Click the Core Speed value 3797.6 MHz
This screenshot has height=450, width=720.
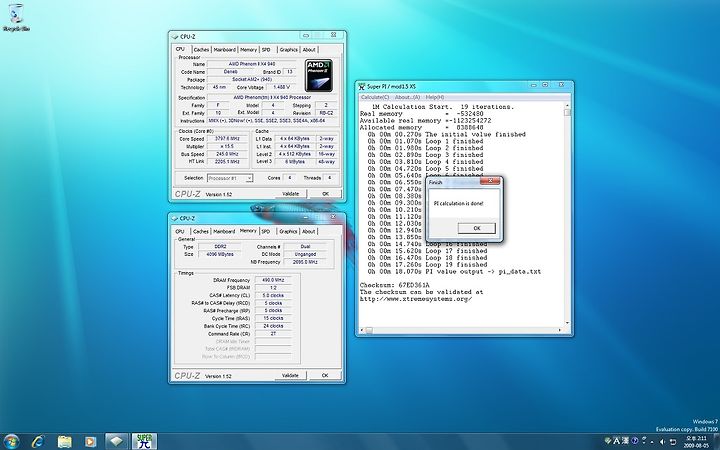pos(227,139)
